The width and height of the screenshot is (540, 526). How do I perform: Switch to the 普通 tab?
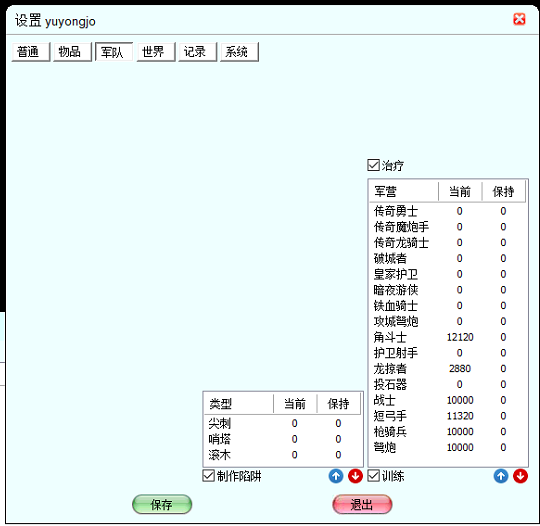[31, 52]
